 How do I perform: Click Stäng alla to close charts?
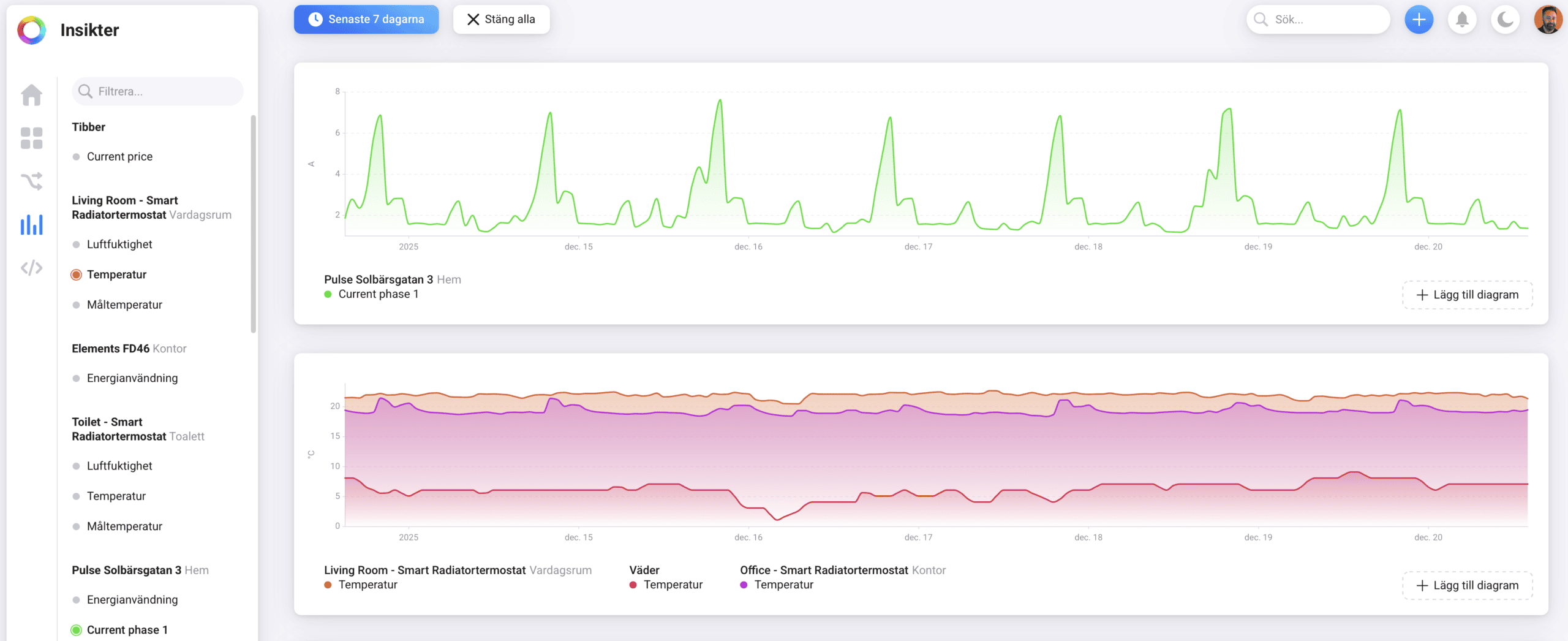tap(501, 20)
